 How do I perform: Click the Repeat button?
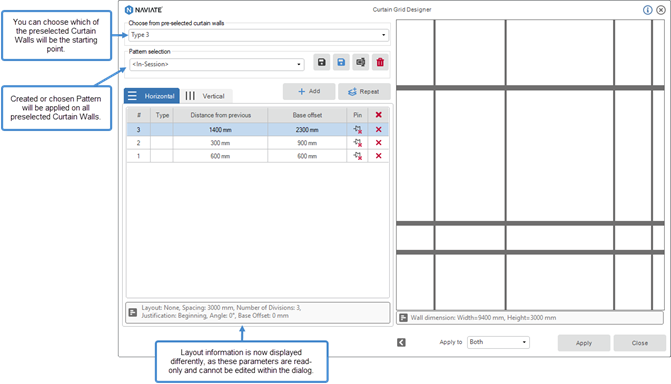(364, 91)
